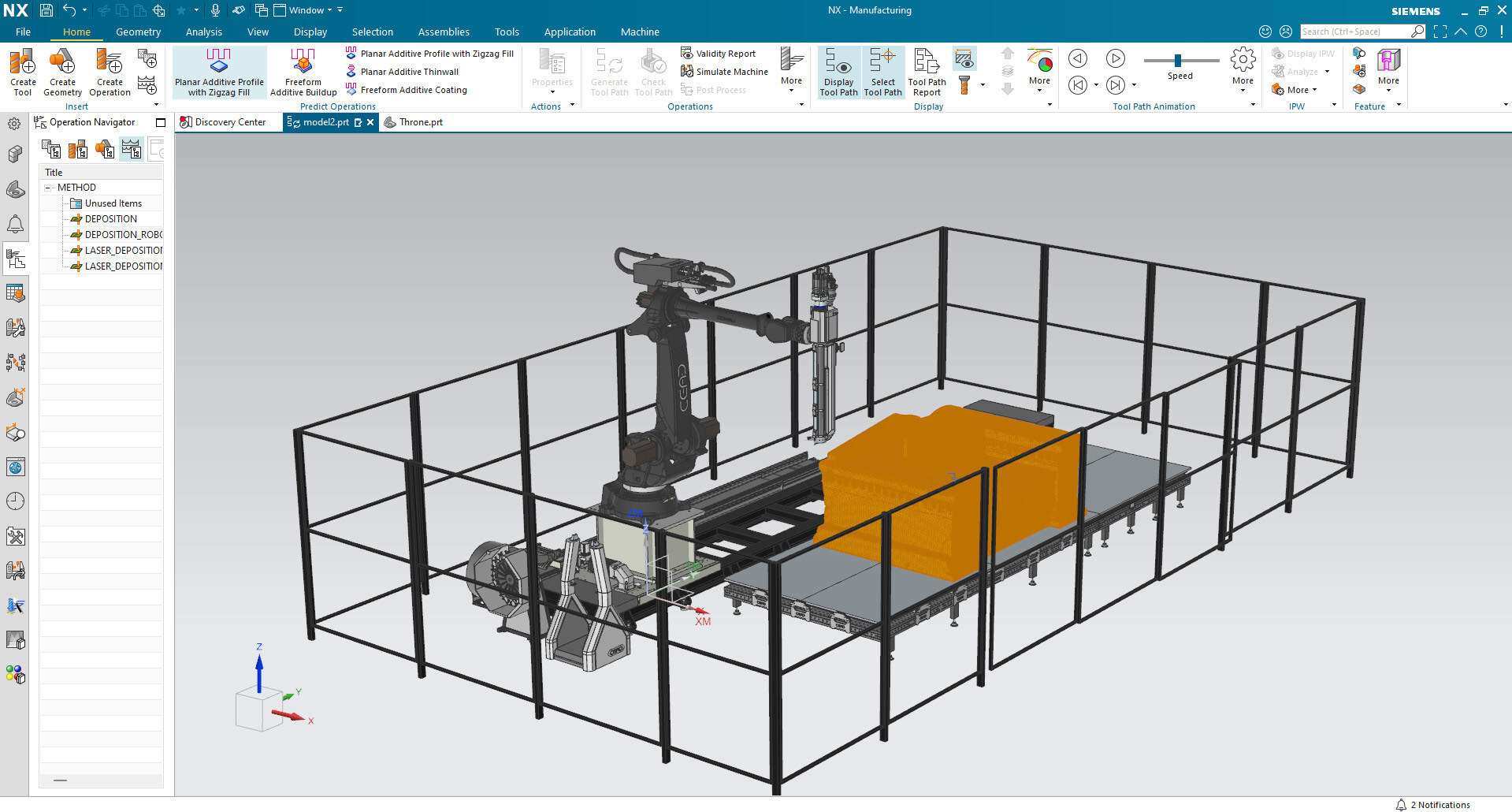Toggle Display Tool Path
1512x812 pixels.
pyautogui.click(x=838, y=72)
